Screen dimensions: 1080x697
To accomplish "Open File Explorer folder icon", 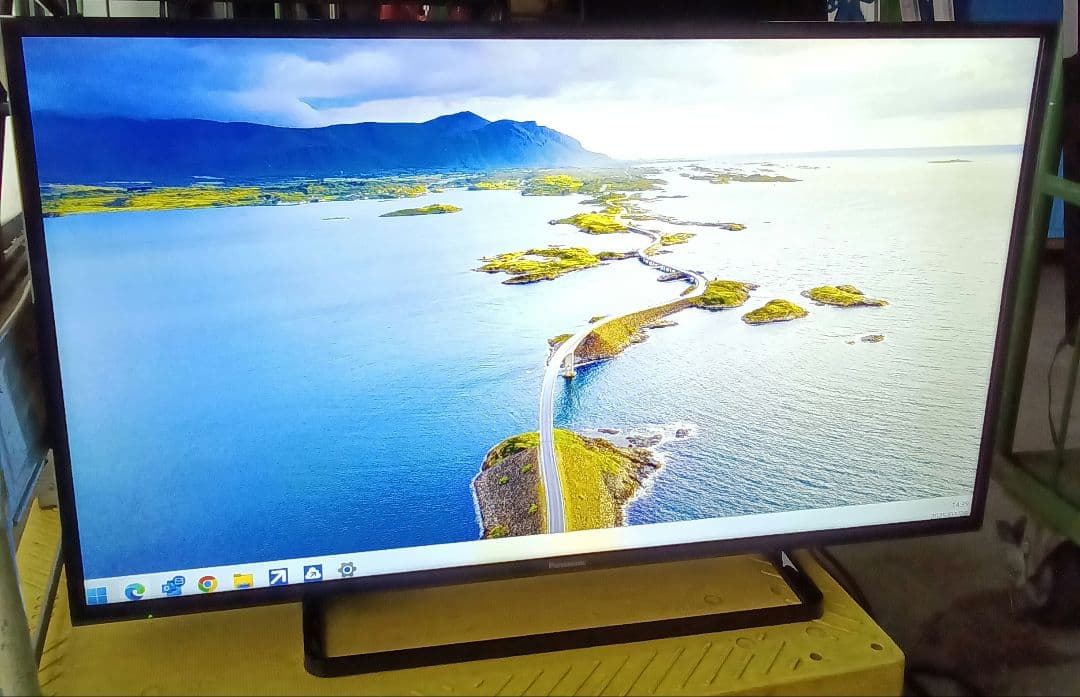I will point(243,580).
